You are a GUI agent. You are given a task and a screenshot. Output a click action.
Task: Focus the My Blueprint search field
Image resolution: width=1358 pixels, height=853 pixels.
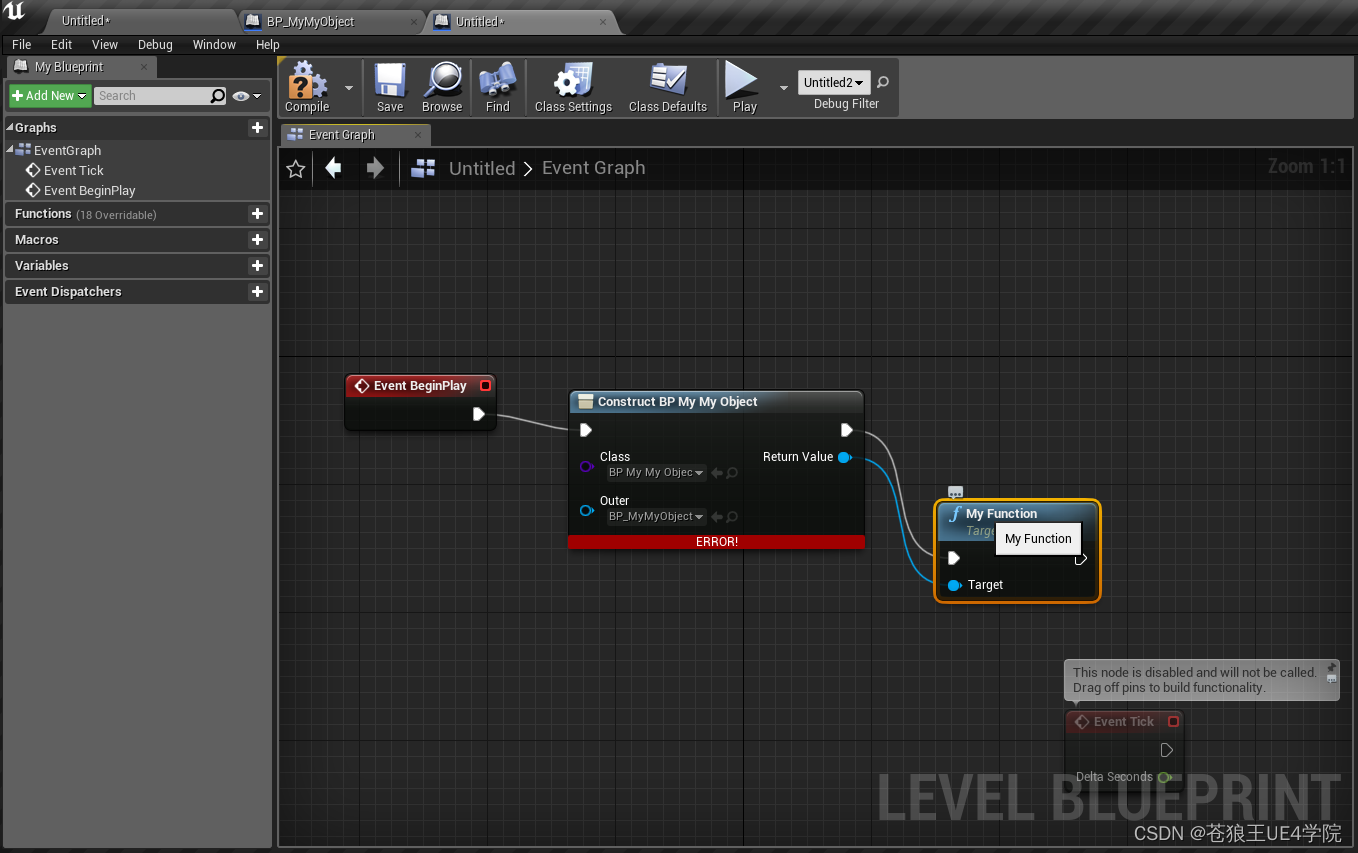tap(152, 96)
